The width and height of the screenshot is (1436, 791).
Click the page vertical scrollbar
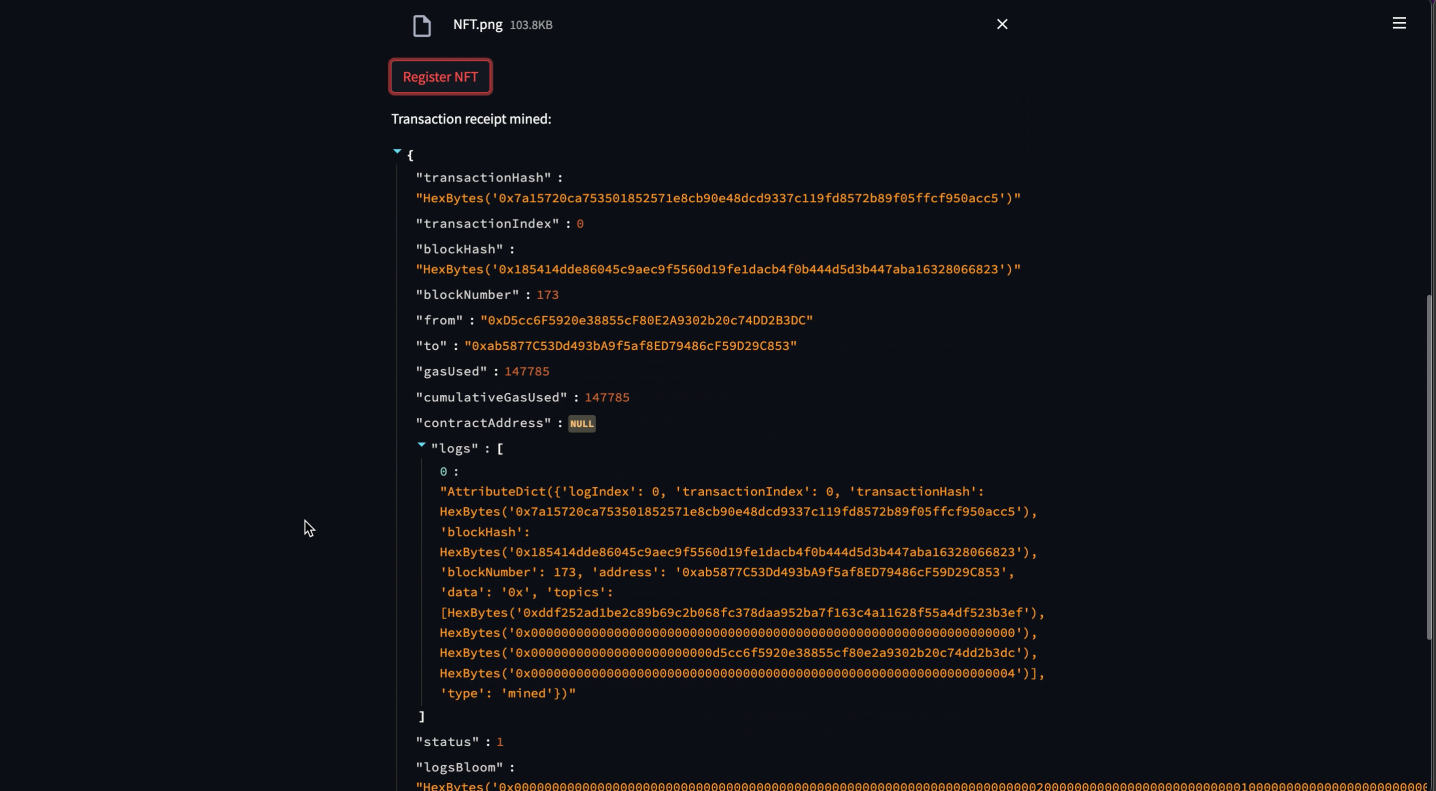coord(1429,467)
